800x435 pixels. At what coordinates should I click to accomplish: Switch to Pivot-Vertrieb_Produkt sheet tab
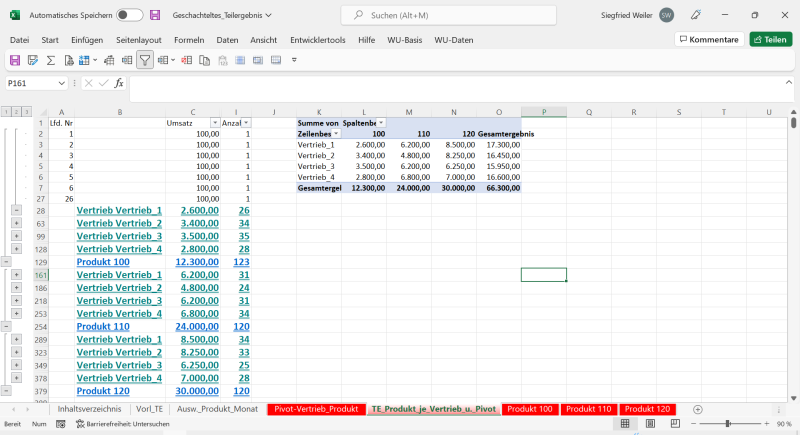click(x=316, y=409)
